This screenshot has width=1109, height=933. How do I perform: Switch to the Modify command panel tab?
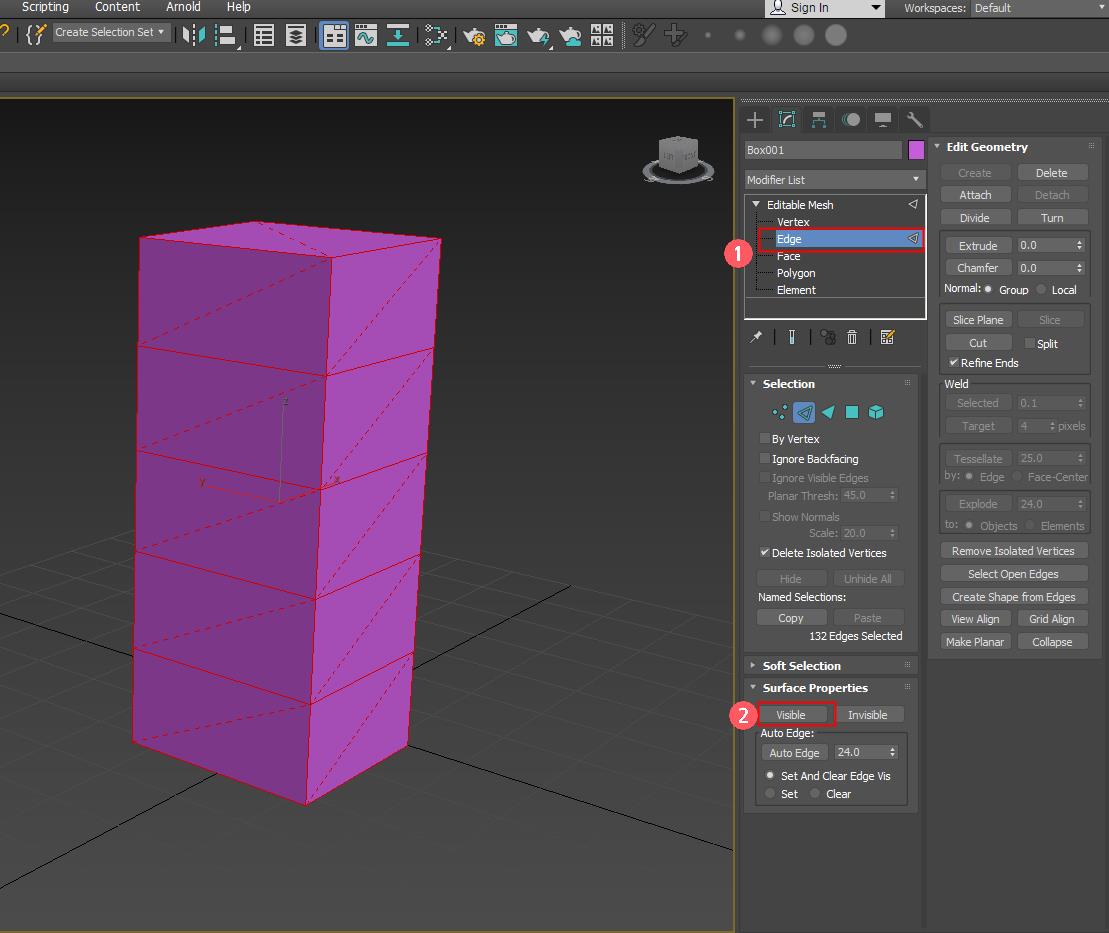click(x=786, y=120)
